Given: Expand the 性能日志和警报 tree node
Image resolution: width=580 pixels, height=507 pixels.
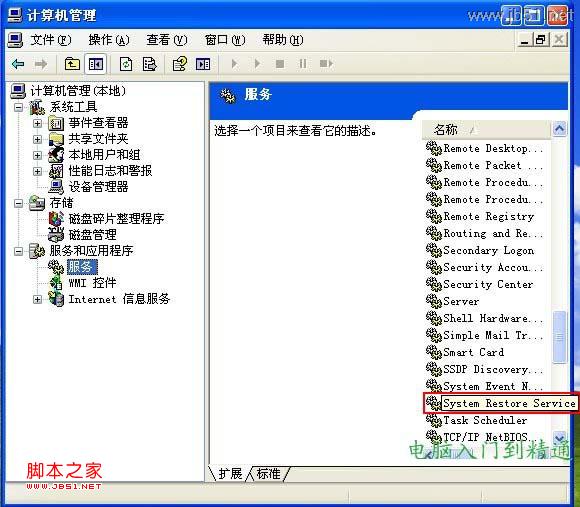Looking at the screenshot, I should click(x=37, y=171).
